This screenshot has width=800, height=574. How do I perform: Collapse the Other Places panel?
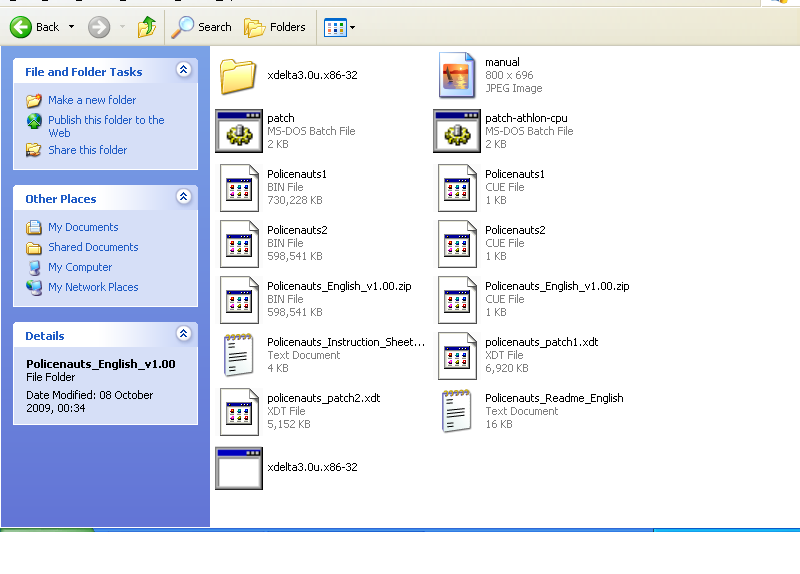[x=184, y=196]
